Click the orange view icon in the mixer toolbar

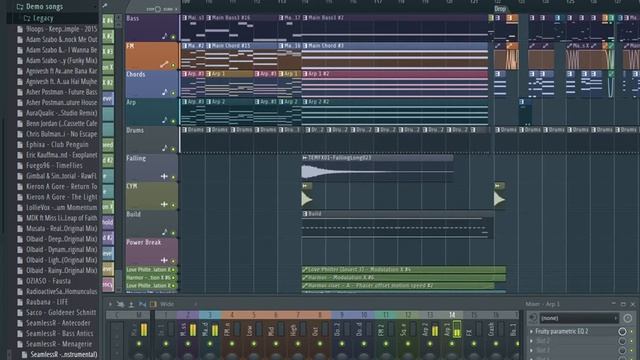[x=153, y=304]
